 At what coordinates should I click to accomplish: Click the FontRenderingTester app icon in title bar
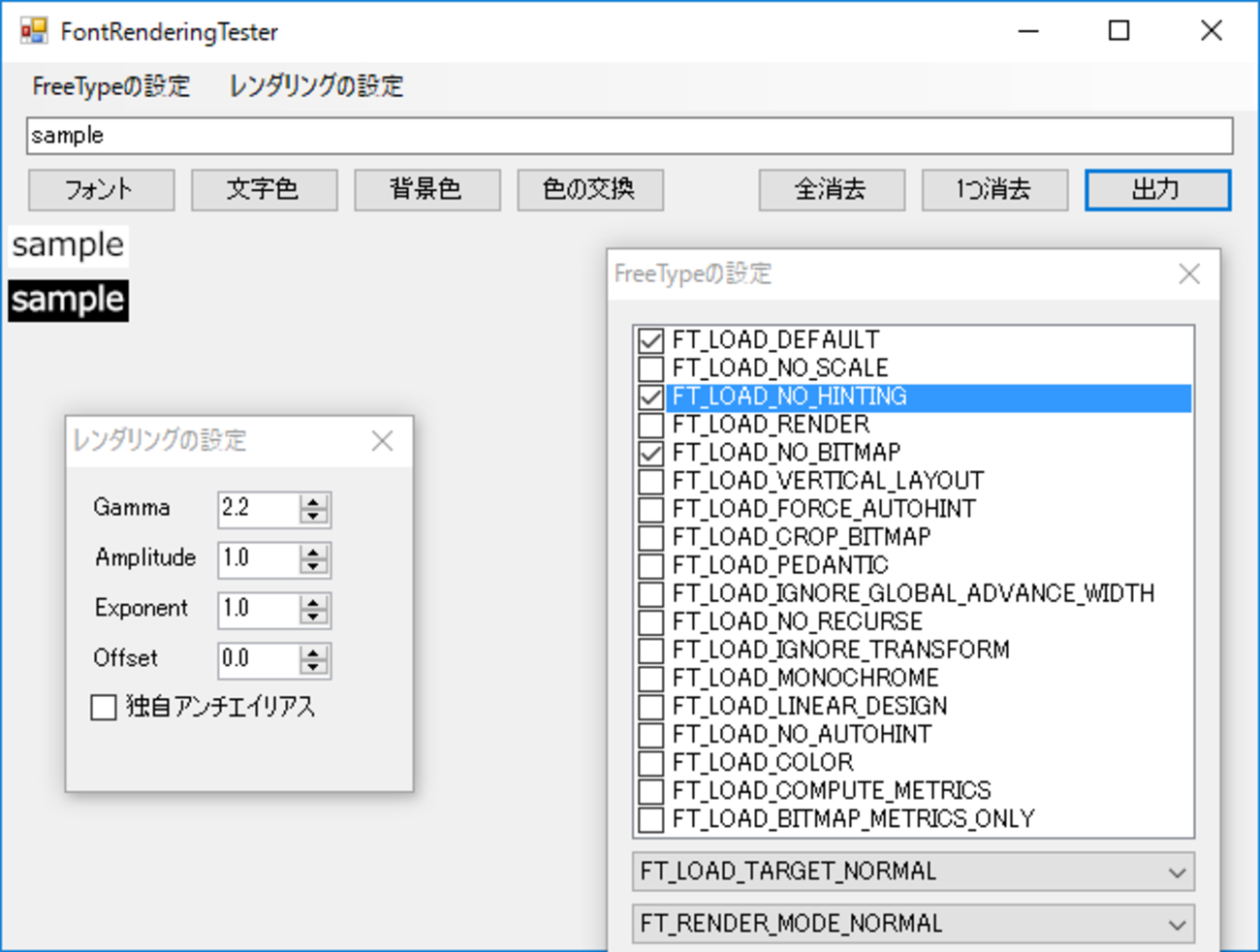click(33, 31)
